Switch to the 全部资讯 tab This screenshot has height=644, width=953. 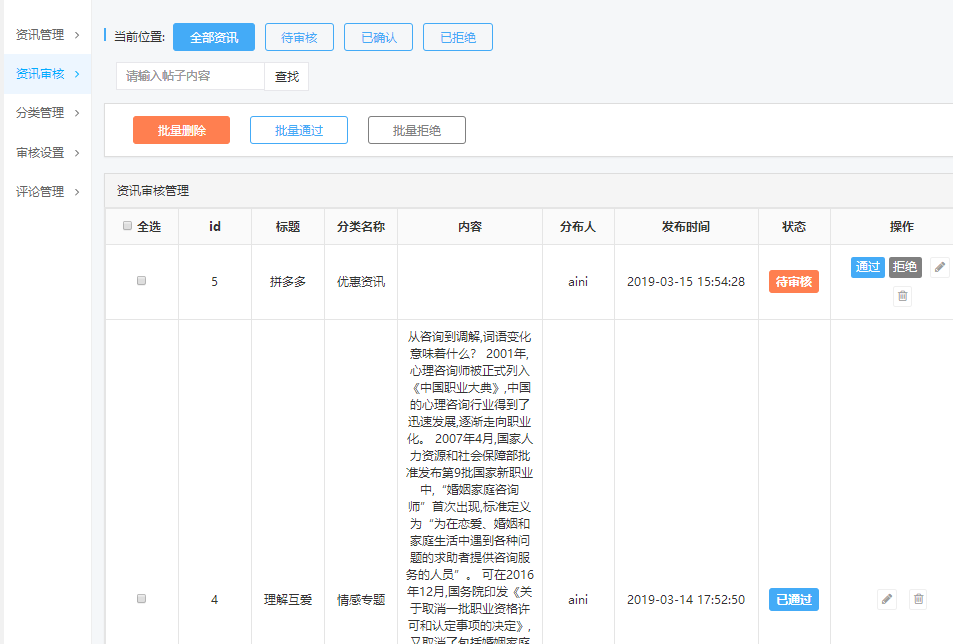(214, 37)
